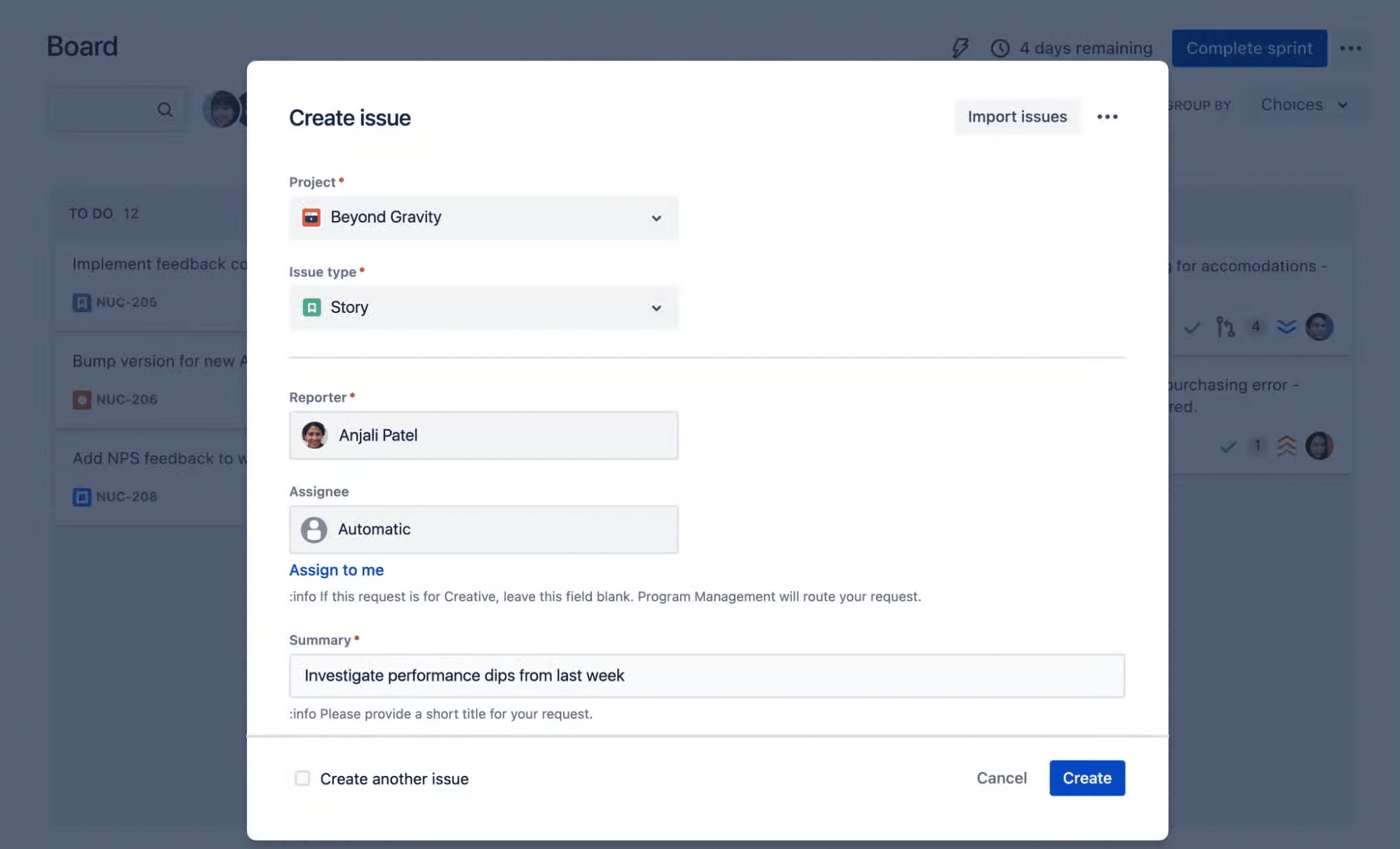The image size is (1400, 849).
Task: Click the Complete sprint button
Action: click(x=1249, y=48)
